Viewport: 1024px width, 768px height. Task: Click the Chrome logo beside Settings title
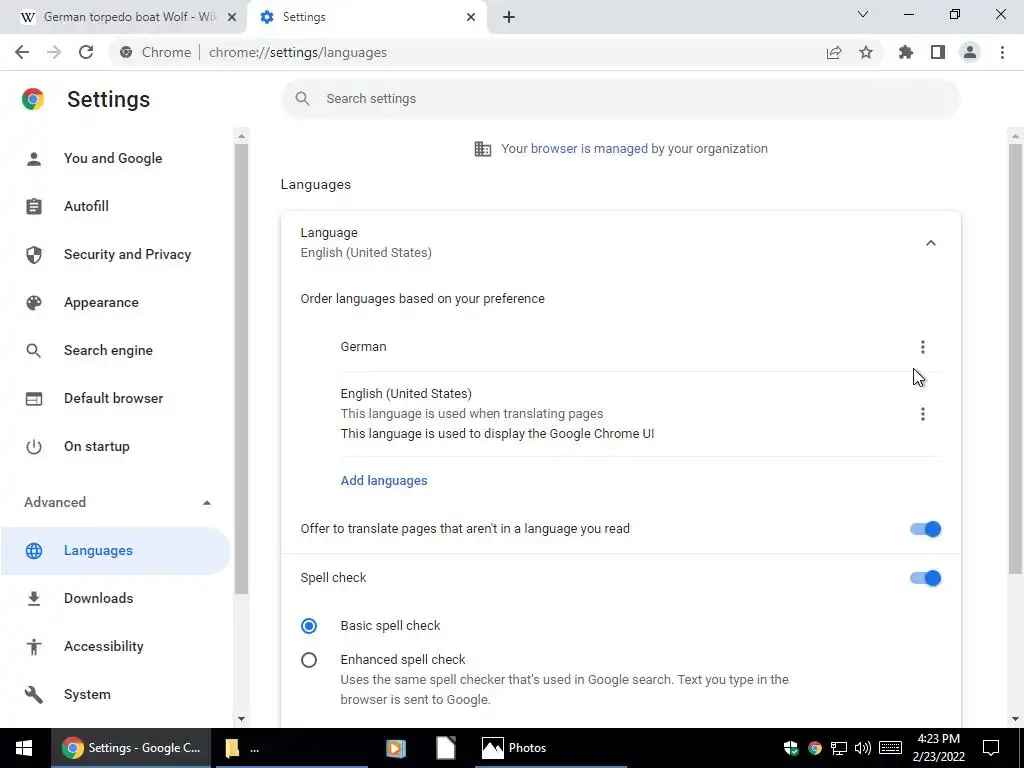[x=33, y=99]
